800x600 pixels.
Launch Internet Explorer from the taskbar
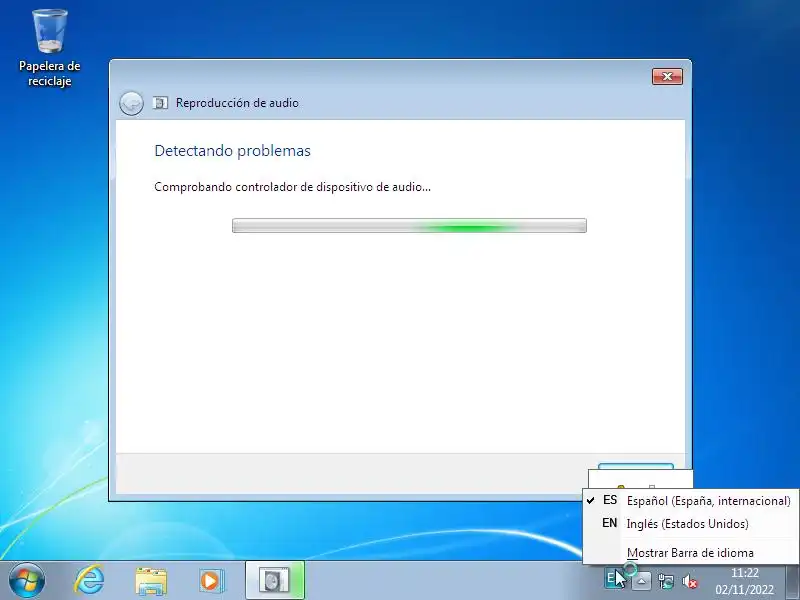pos(89,581)
